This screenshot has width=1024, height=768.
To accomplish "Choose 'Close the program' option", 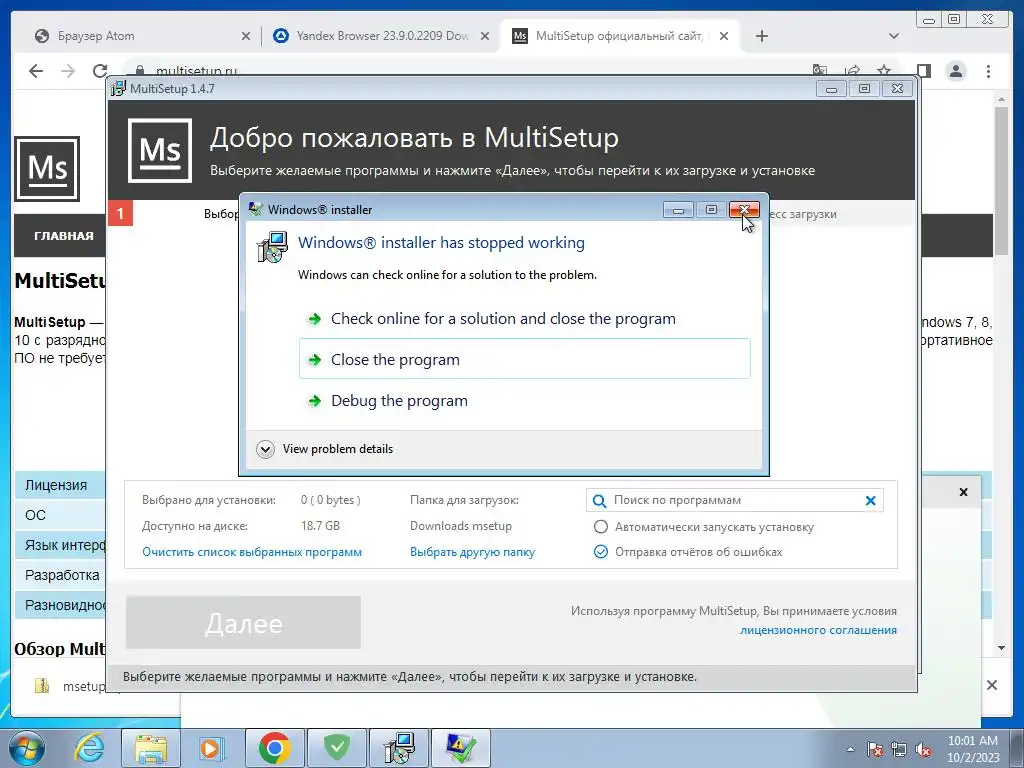I will pyautogui.click(x=524, y=359).
